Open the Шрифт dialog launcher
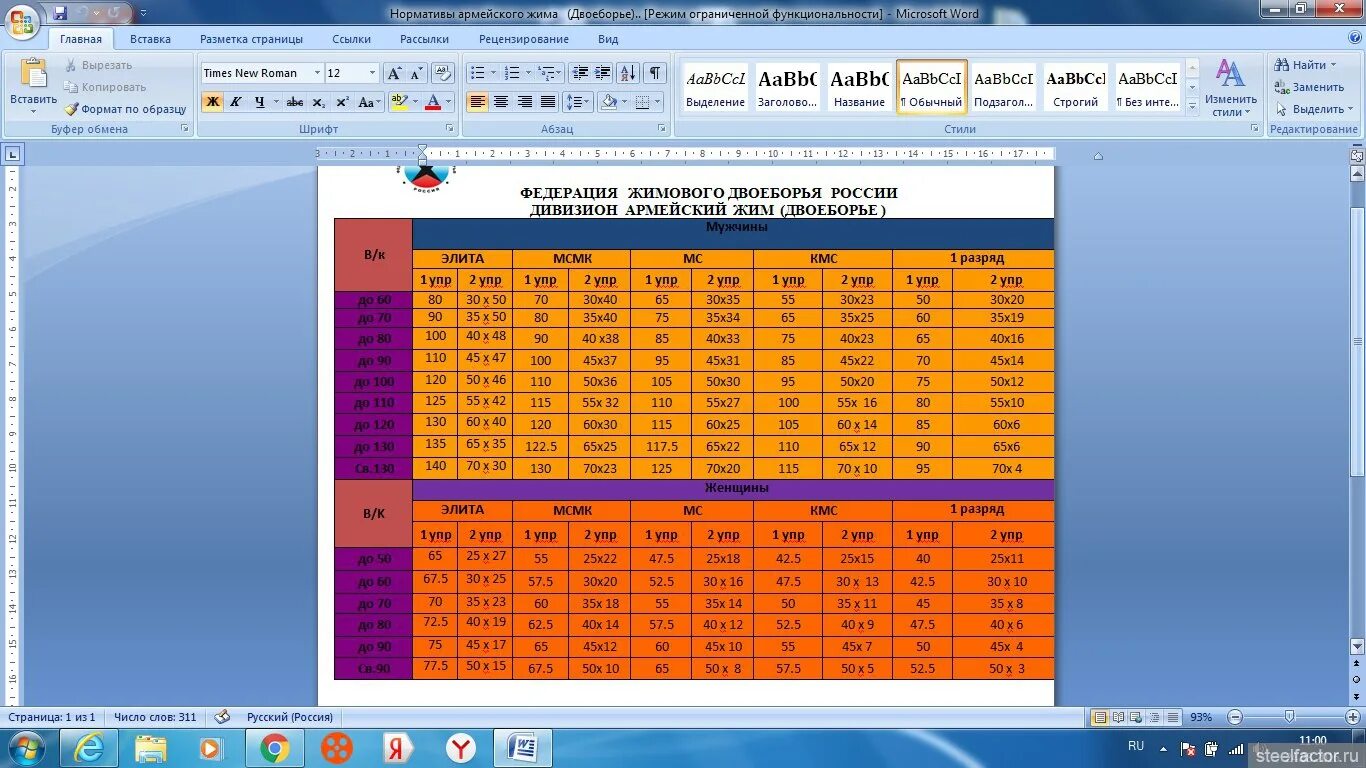Viewport: 1366px width, 768px height. pos(448,129)
